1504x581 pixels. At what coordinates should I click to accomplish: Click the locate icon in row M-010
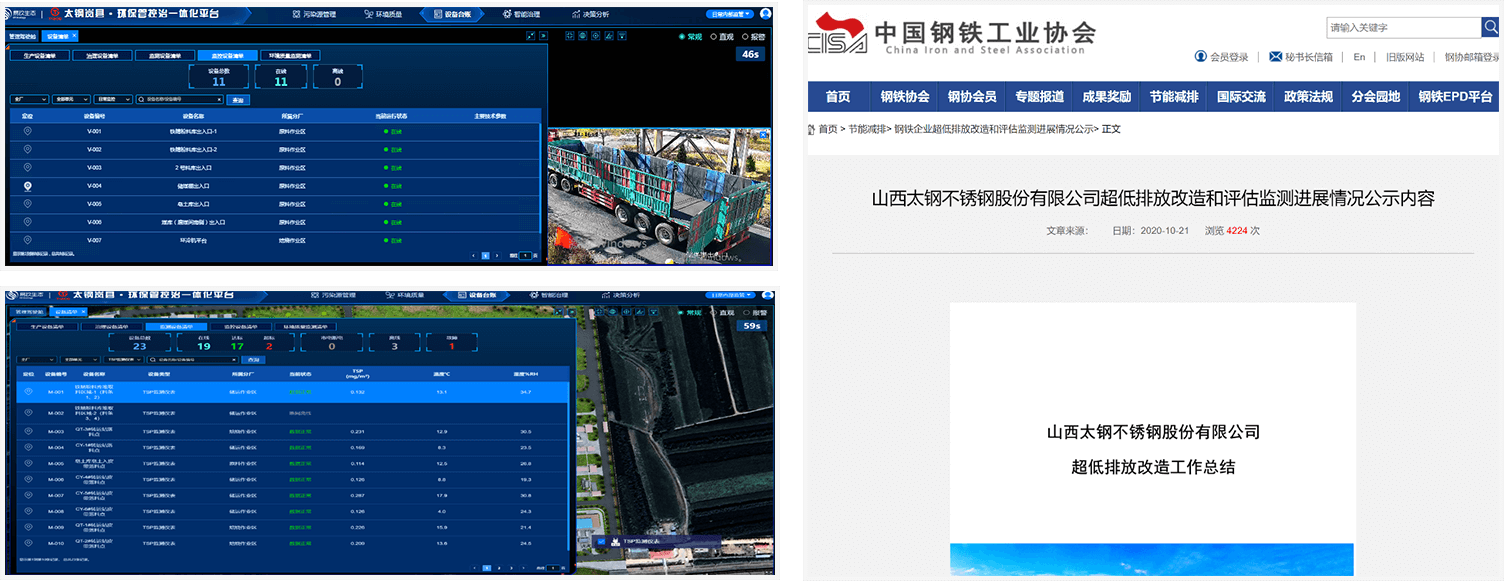pyautogui.click(x=28, y=543)
